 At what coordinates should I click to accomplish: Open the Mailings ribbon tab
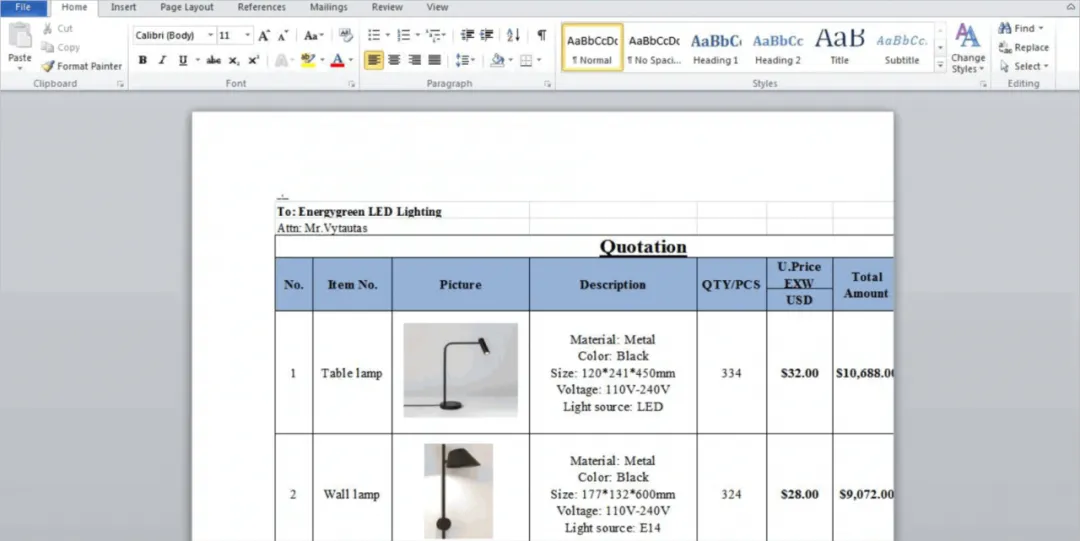(329, 7)
